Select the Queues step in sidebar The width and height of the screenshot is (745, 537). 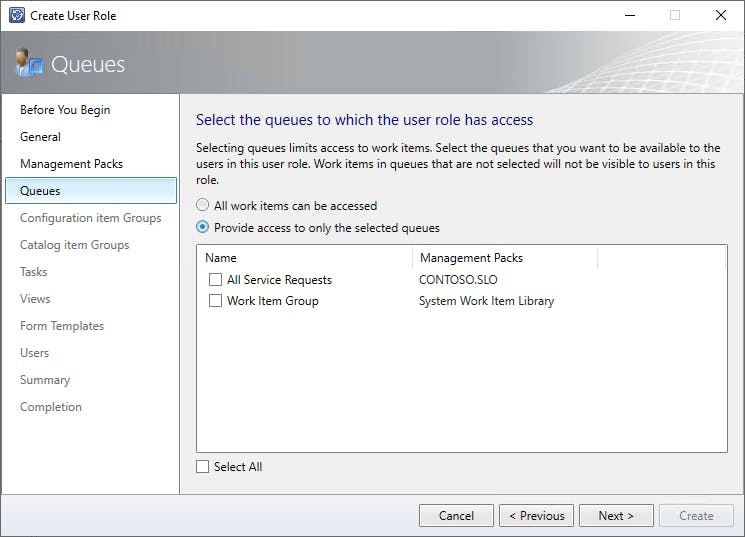40,191
